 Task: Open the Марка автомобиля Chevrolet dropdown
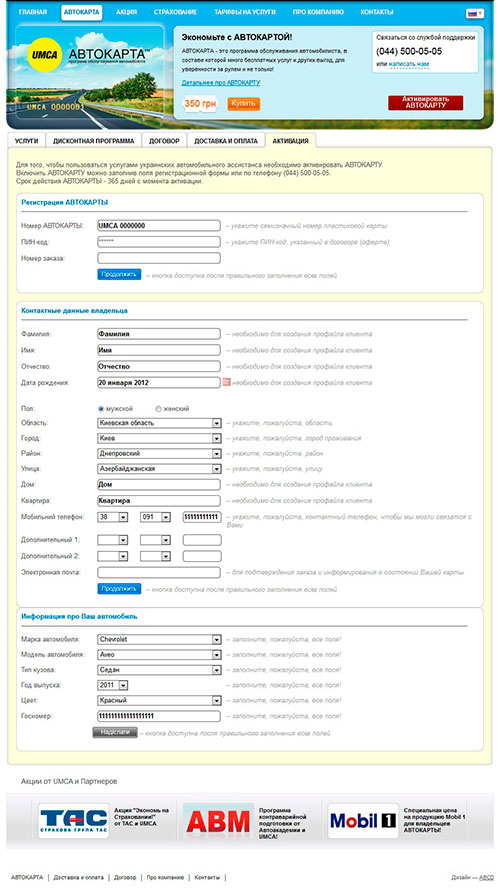[159, 639]
